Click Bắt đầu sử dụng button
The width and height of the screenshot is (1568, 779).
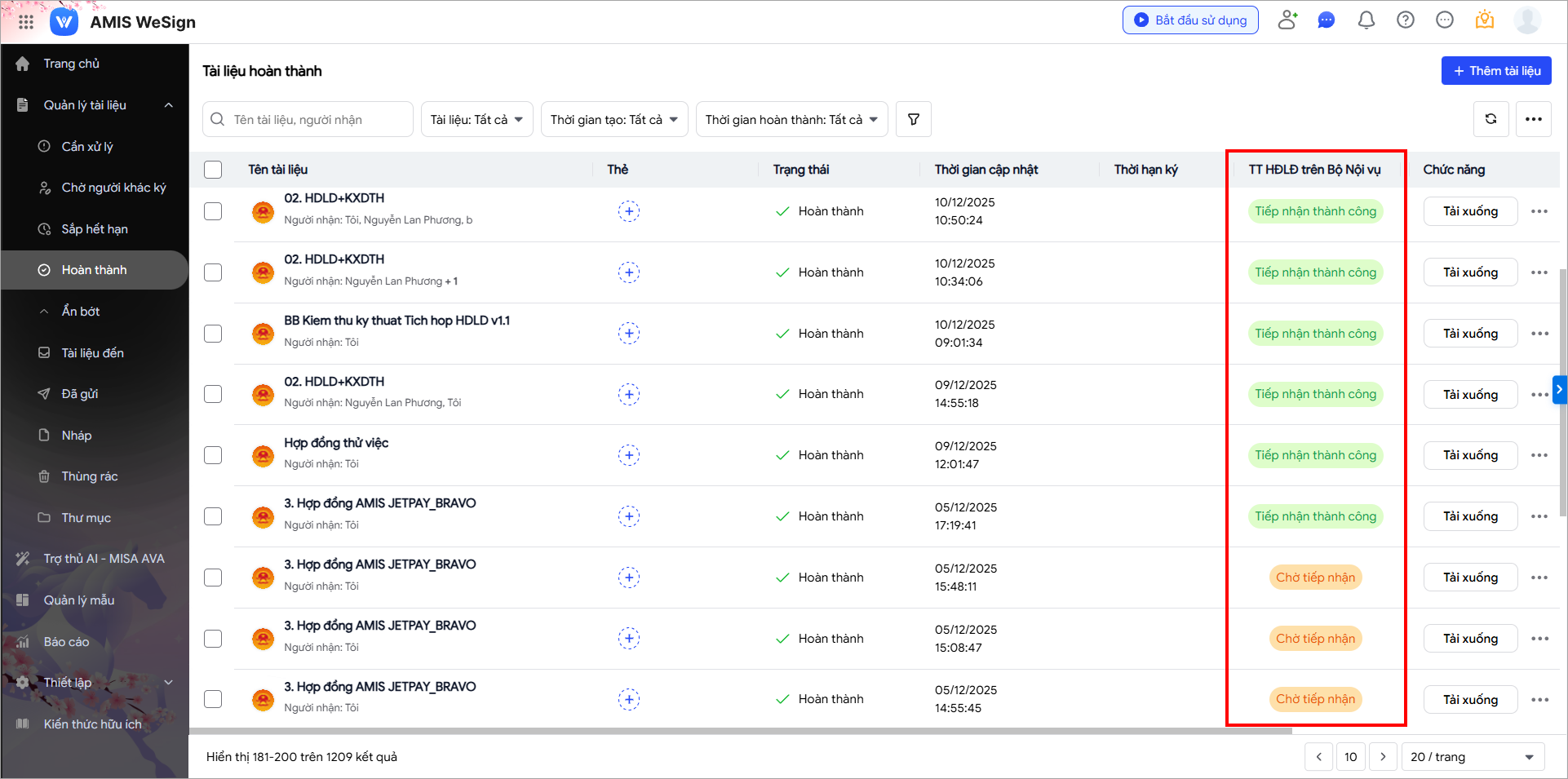(x=1189, y=20)
